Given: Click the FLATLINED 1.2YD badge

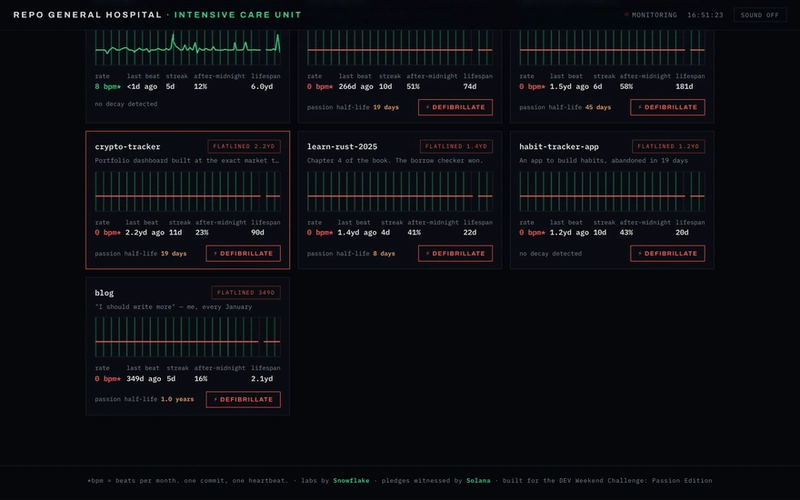Looking at the screenshot, I should coord(668,146).
